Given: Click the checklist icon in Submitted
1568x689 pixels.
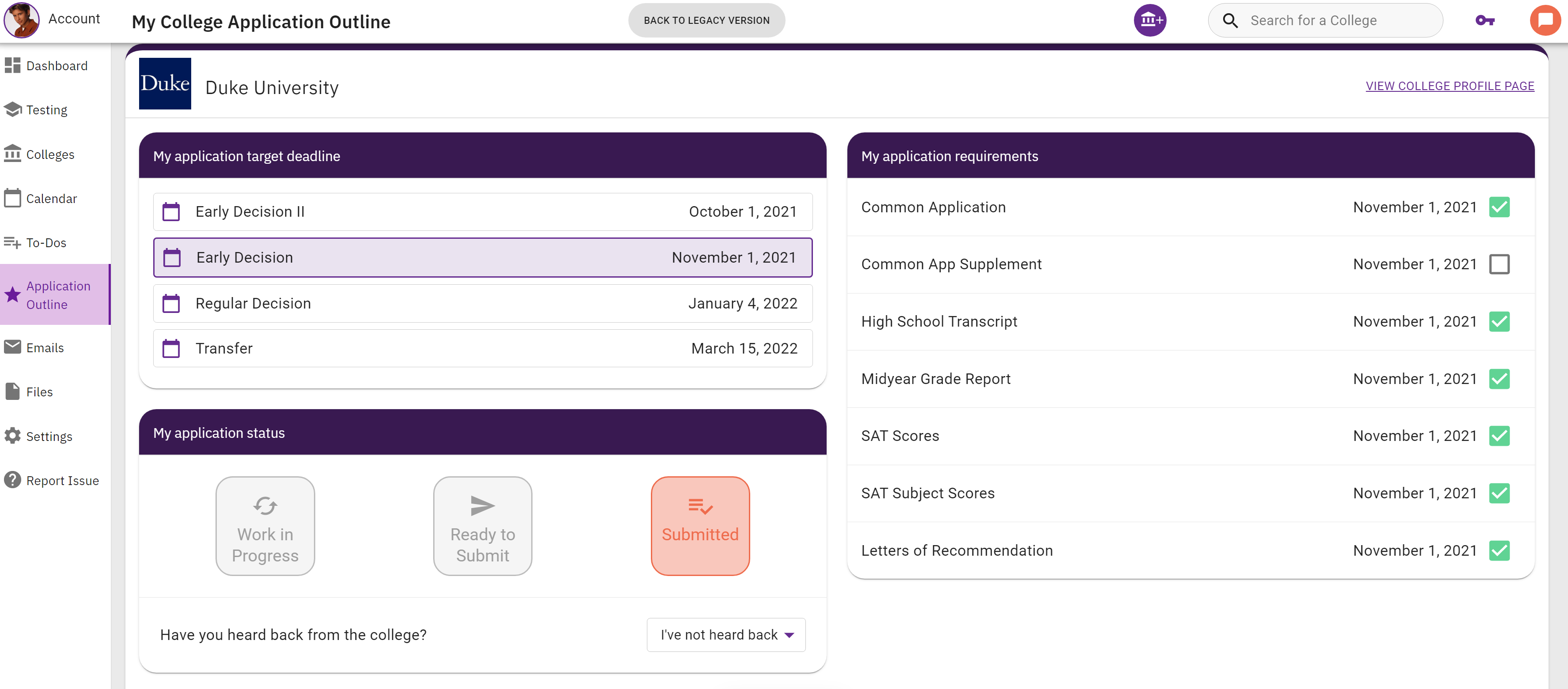Looking at the screenshot, I should click(x=700, y=506).
